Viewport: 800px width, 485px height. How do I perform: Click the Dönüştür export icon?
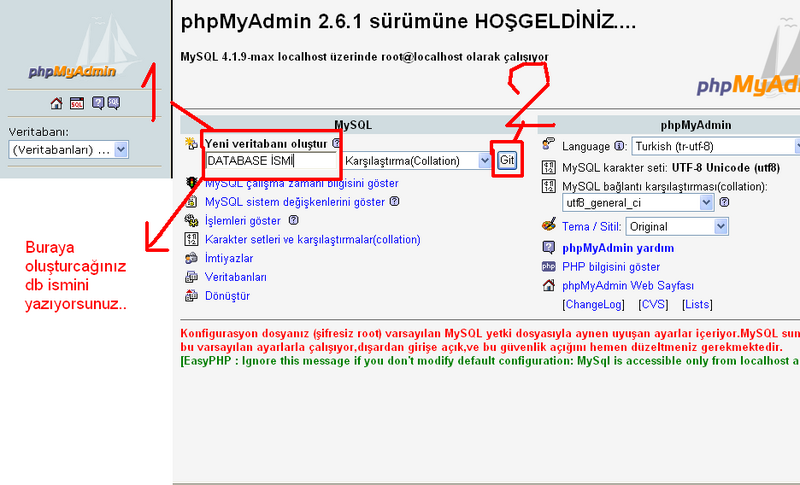(191, 296)
